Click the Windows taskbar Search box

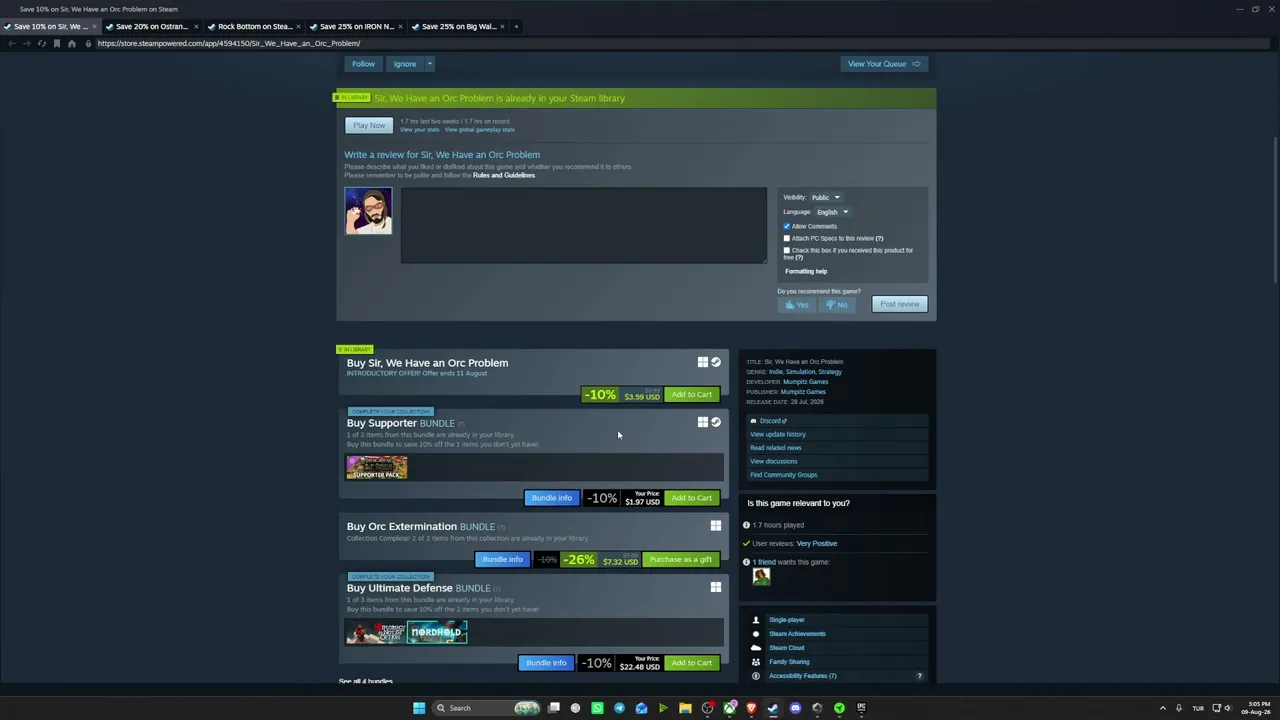[x=487, y=708]
